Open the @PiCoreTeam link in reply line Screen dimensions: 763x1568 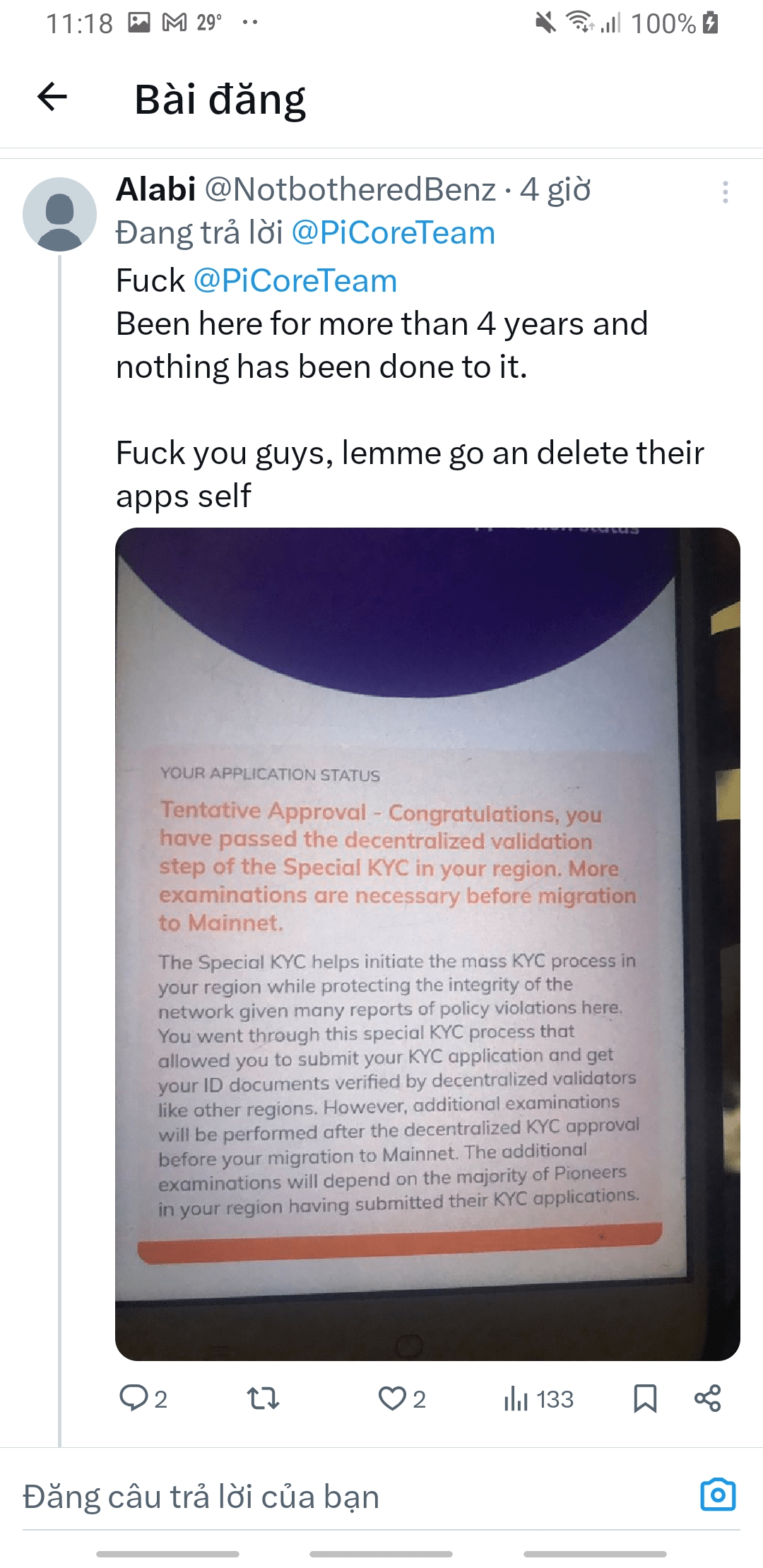coord(393,233)
